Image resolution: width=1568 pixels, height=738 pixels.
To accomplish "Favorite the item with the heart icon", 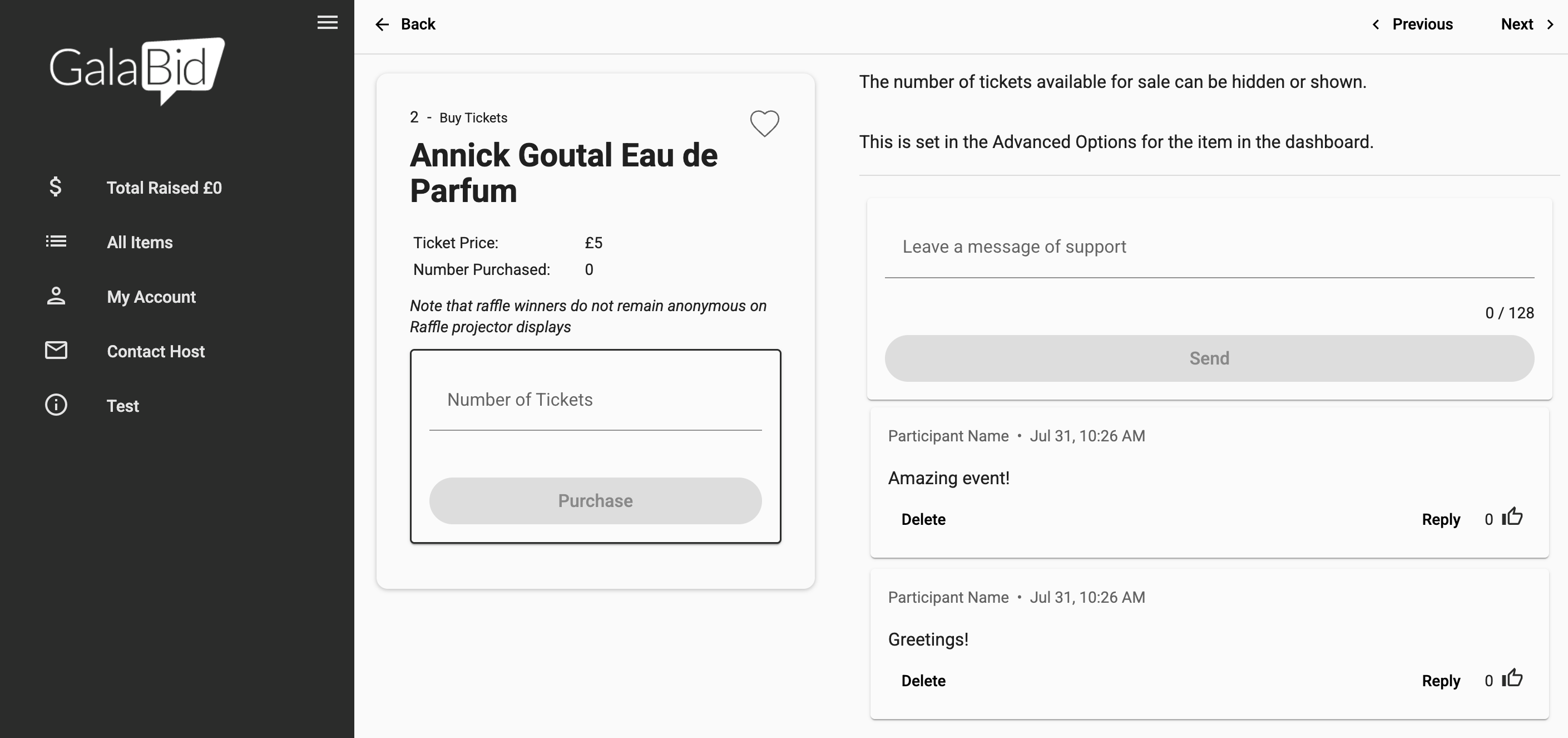I will point(764,124).
